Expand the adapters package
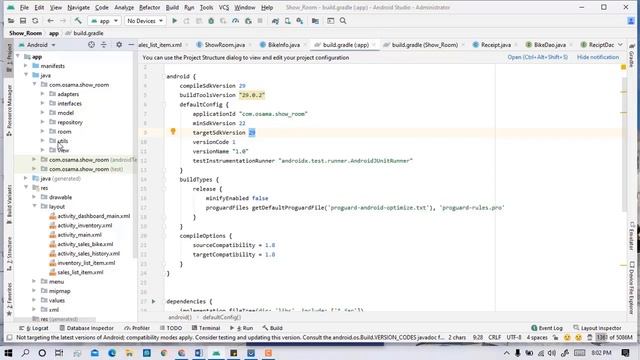The width and height of the screenshot is (640, 360). point(42,94)
